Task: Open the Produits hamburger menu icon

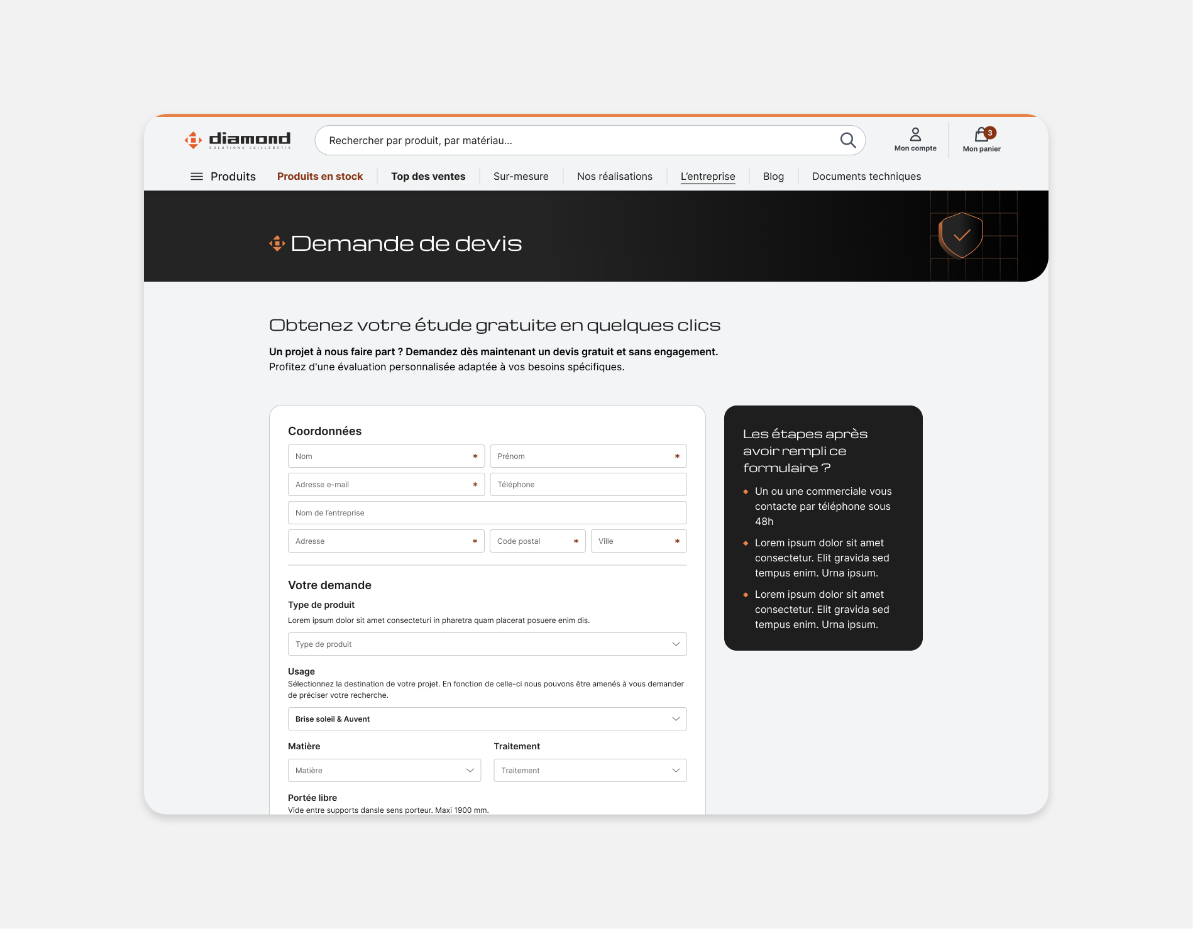Action: (x=196, y=177)
